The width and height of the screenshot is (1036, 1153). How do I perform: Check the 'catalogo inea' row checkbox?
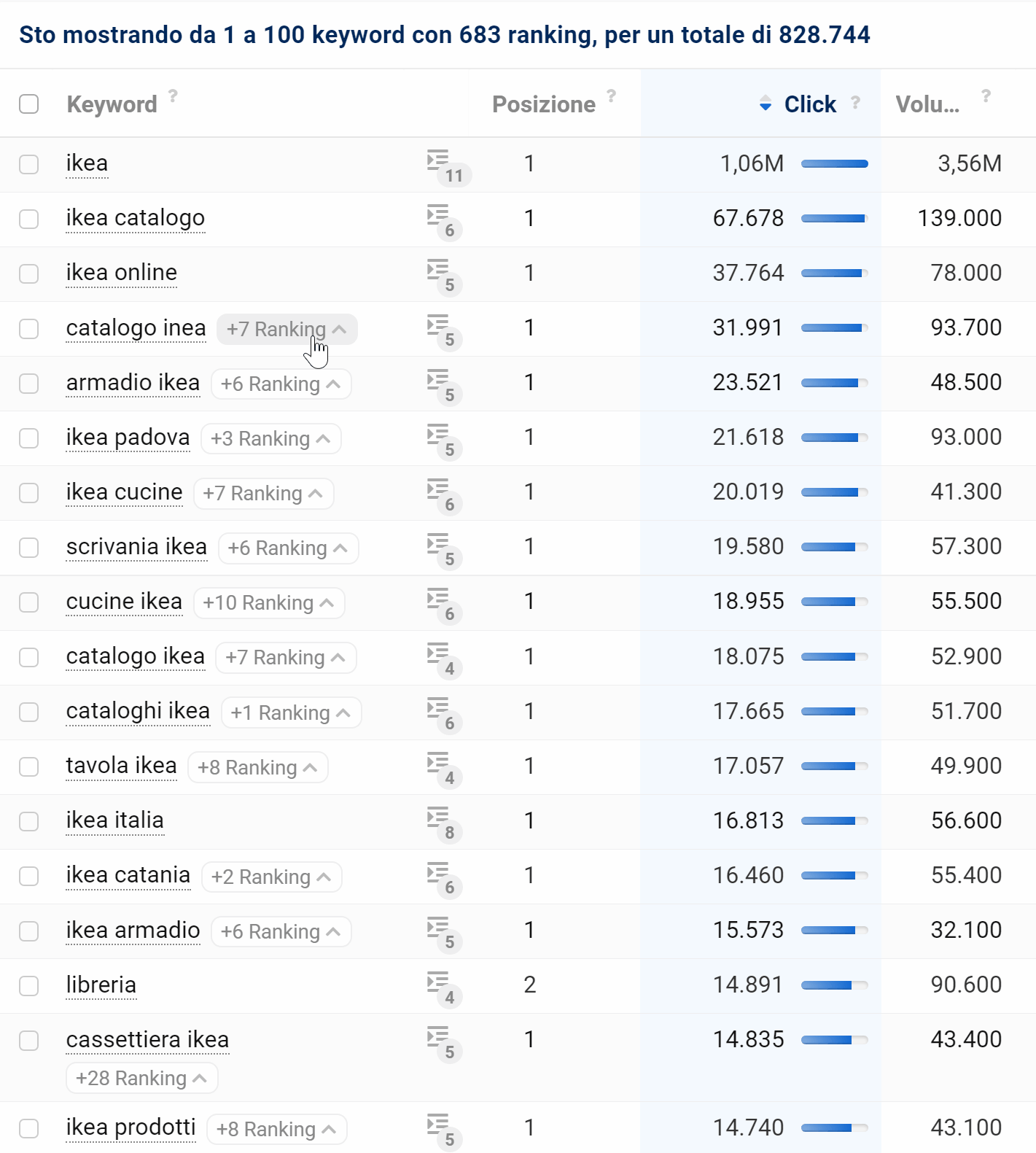coord(29,328)
